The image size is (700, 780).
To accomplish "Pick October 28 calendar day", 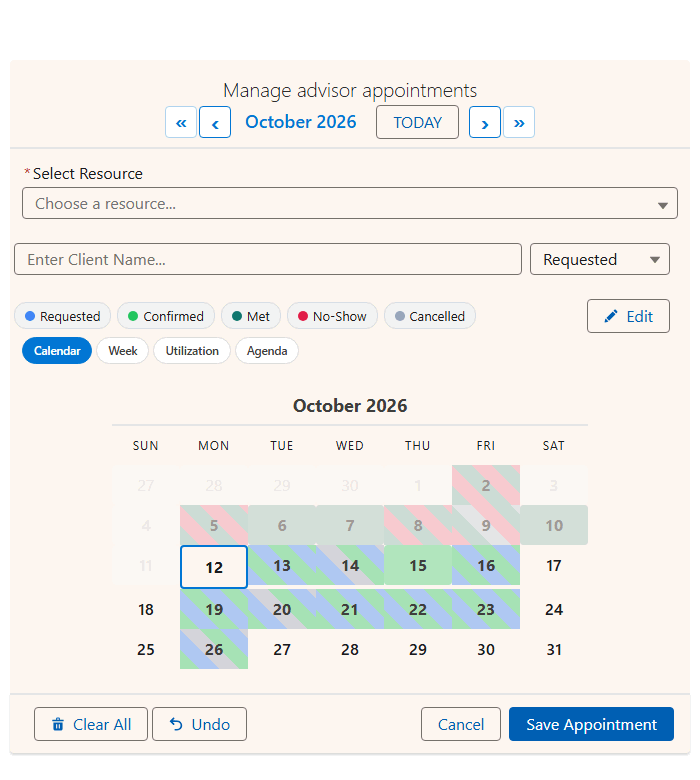I will (x=350, y=649).
